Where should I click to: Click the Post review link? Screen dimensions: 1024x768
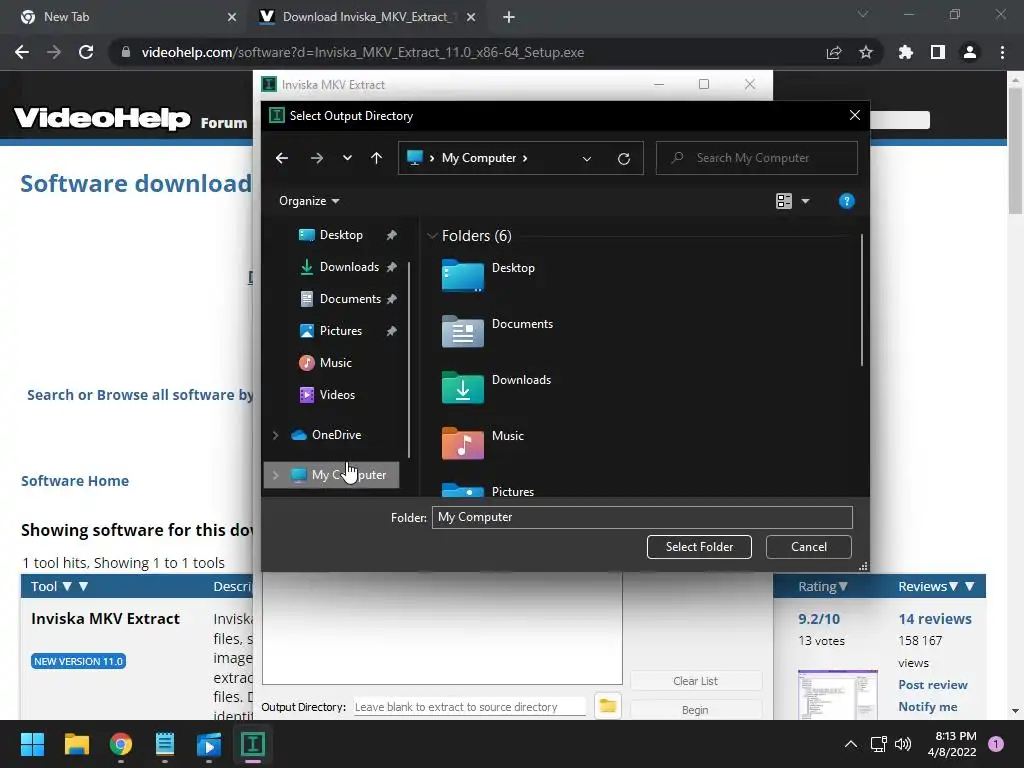(933, 684)
